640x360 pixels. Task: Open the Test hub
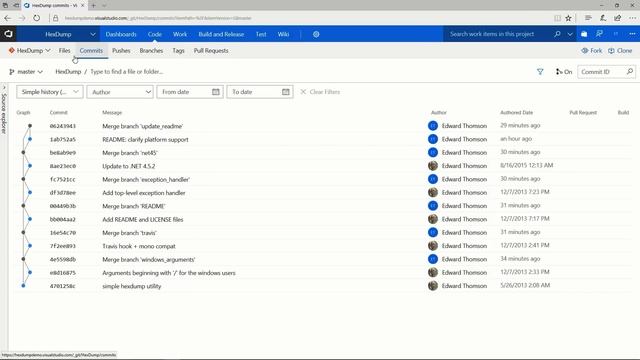tap(261, 34)
